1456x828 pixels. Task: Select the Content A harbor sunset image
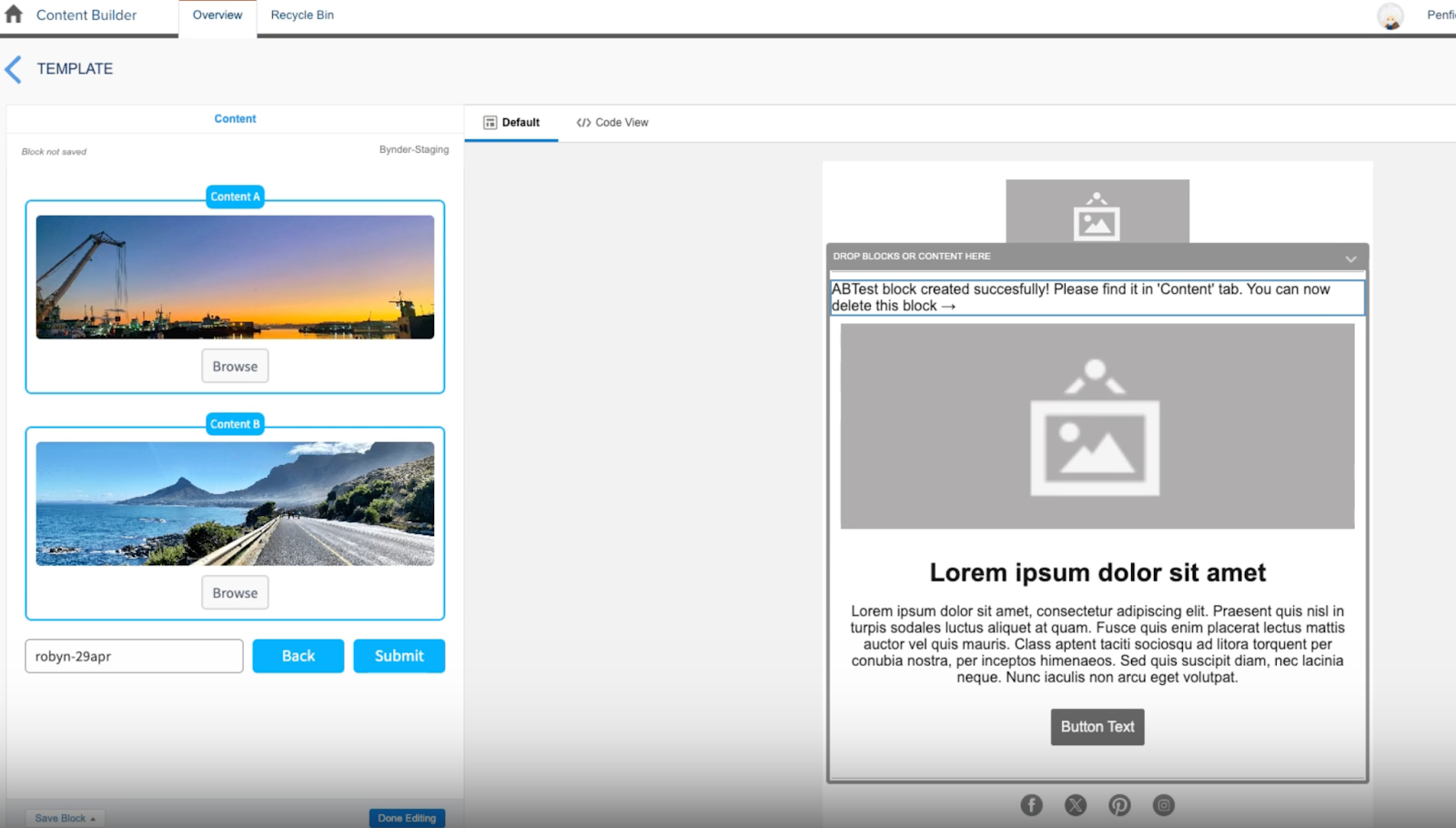[235, 277]
